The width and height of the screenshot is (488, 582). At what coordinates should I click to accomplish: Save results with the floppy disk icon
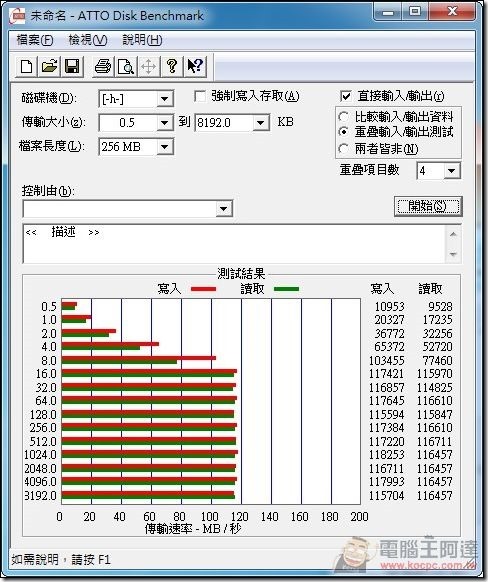tap(72, 67)
